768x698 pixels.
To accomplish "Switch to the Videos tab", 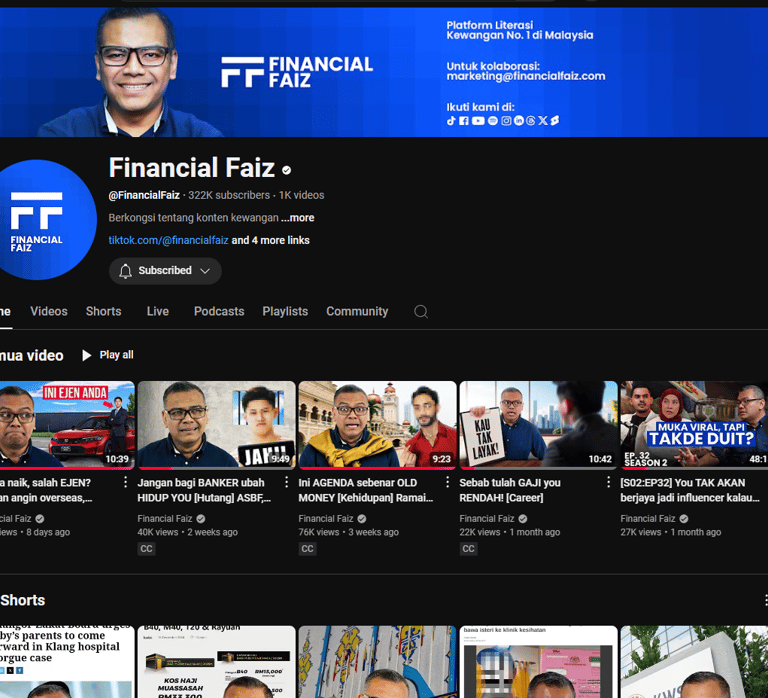I will 49,312.
